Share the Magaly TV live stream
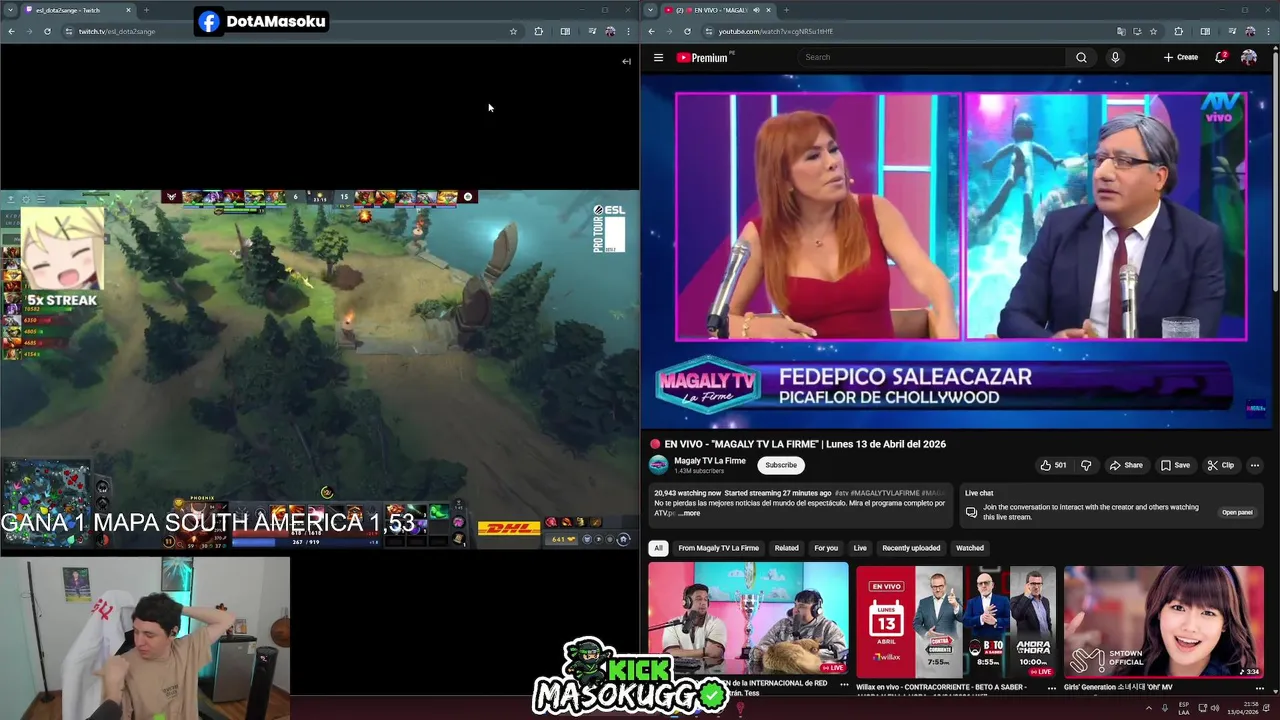 pos(1126,465)
